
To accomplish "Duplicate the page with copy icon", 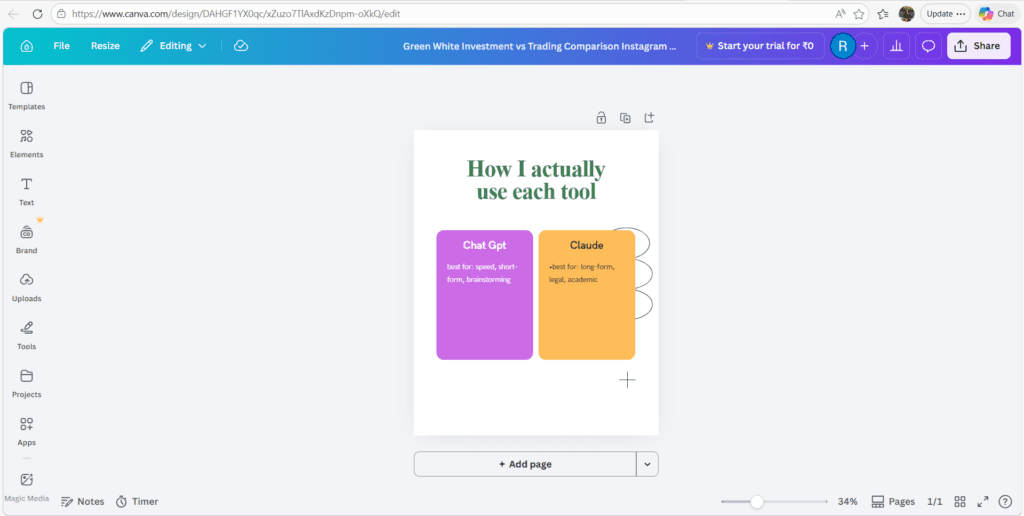I will coord(625,118).
